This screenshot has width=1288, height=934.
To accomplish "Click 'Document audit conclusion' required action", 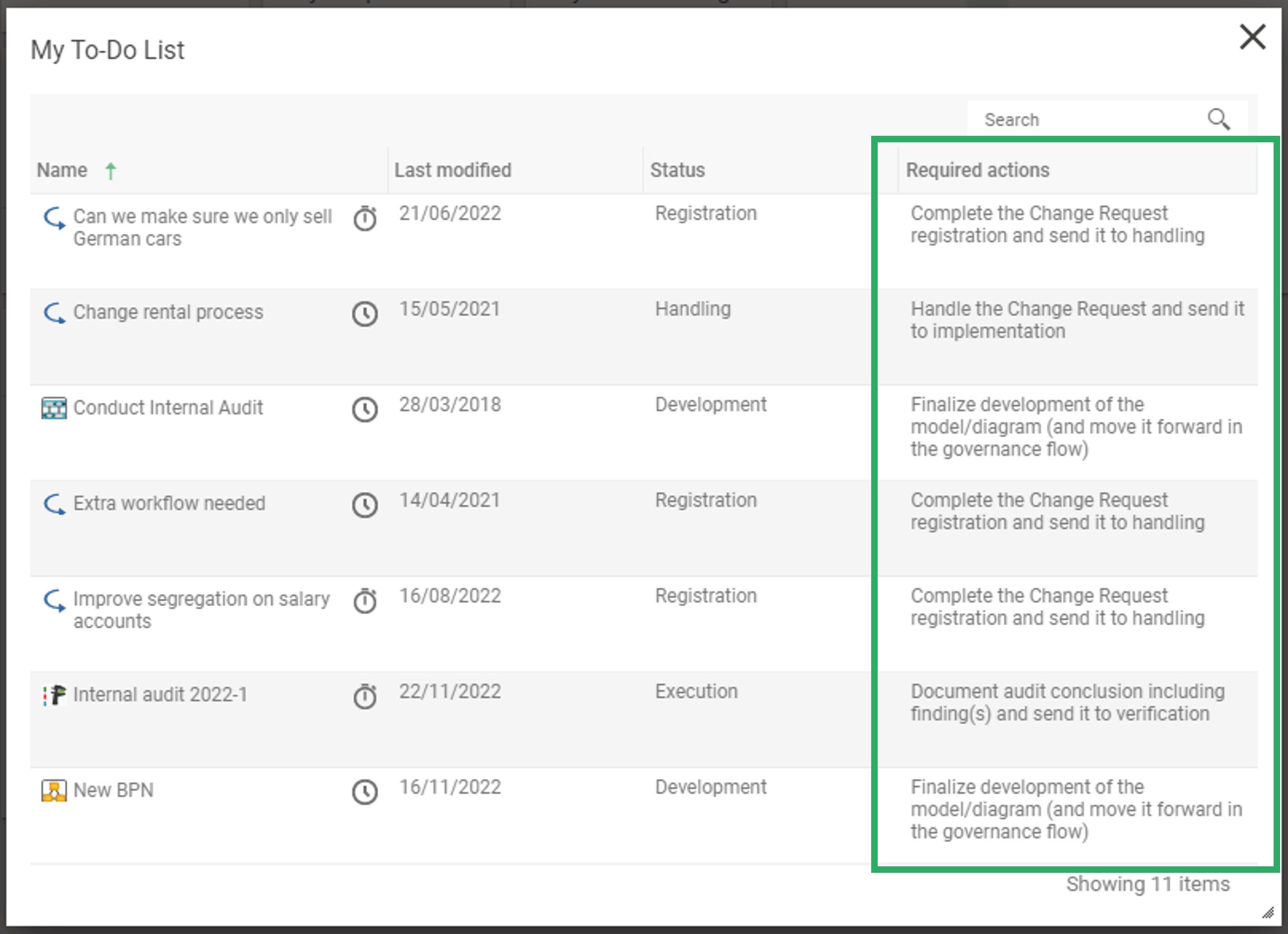I will pos(1068,702).
